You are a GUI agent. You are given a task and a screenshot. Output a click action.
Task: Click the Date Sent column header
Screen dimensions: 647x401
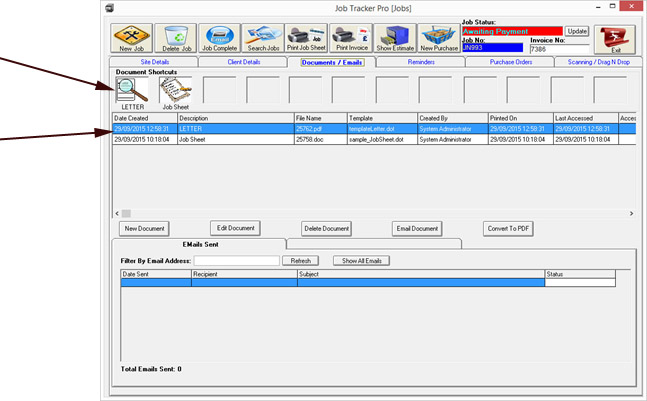click(156, 274)
